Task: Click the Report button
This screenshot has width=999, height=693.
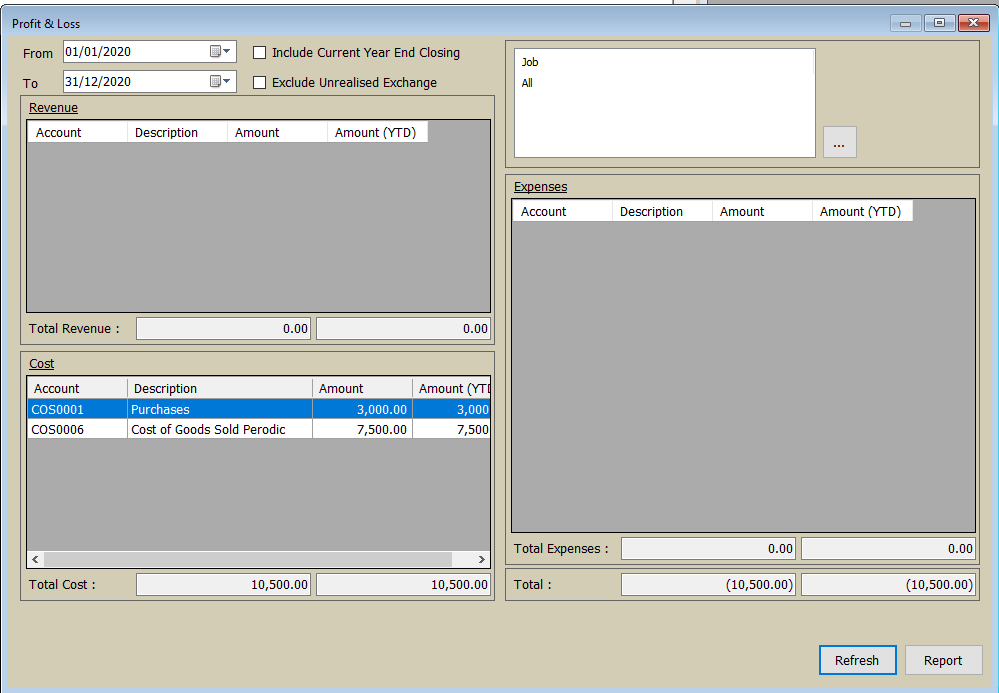Action: click(x=943, y=660)
